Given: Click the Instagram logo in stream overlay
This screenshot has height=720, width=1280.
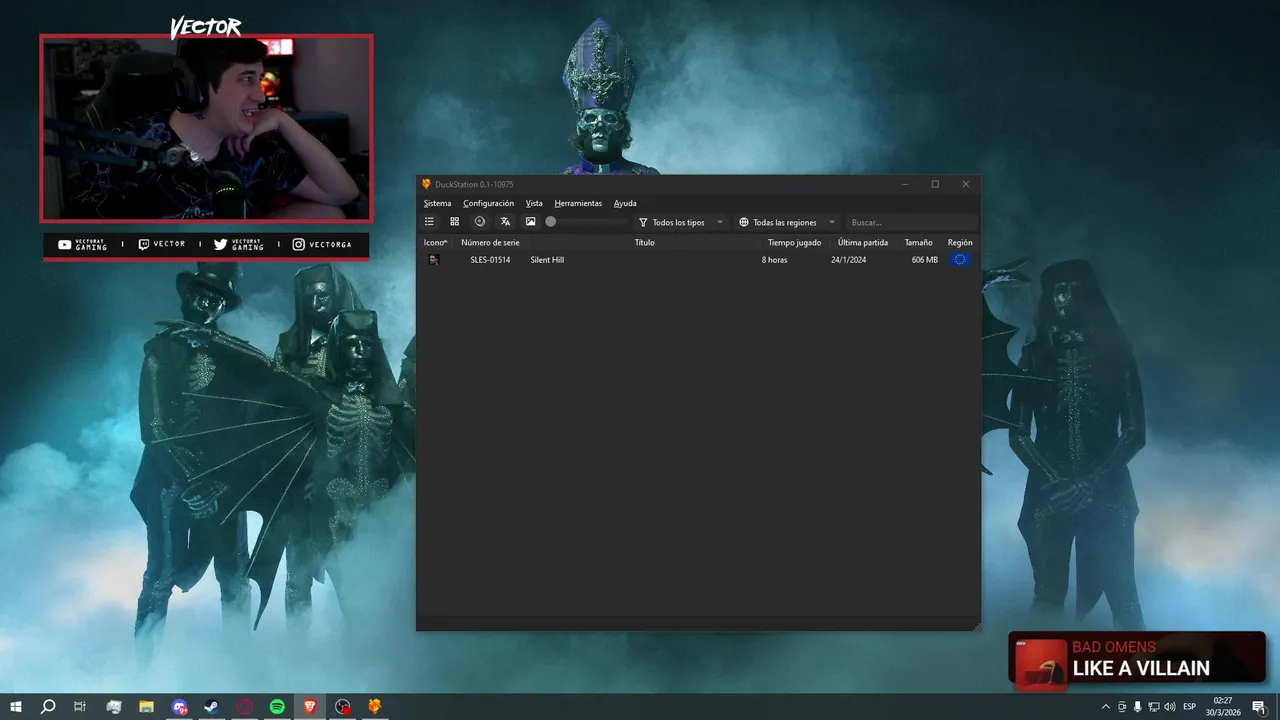Looking at the screenshot, I should click(299, 244).
